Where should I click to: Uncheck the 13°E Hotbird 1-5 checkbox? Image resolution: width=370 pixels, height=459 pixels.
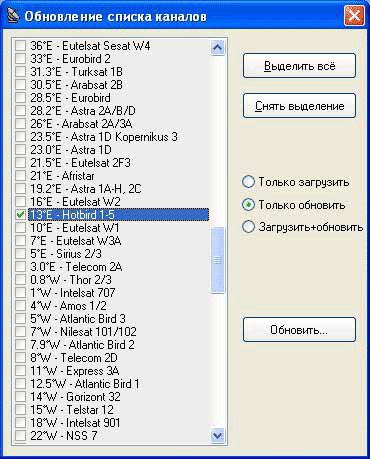click(x=20, y=215)
